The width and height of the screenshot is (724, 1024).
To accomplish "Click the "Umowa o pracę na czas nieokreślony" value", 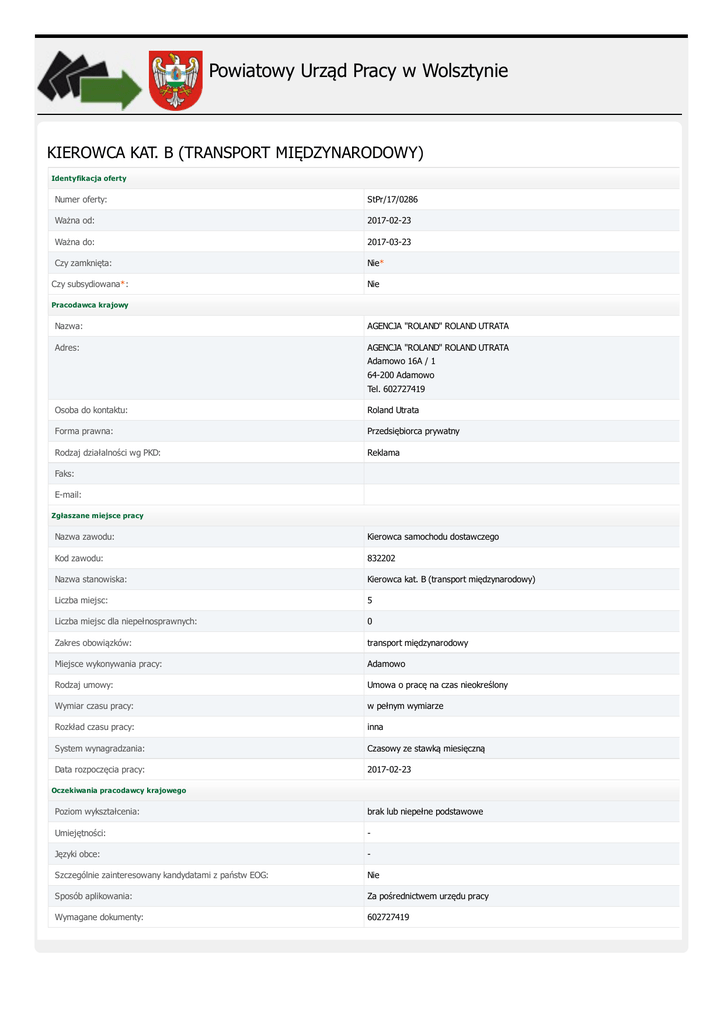I will tap(437, 685).
